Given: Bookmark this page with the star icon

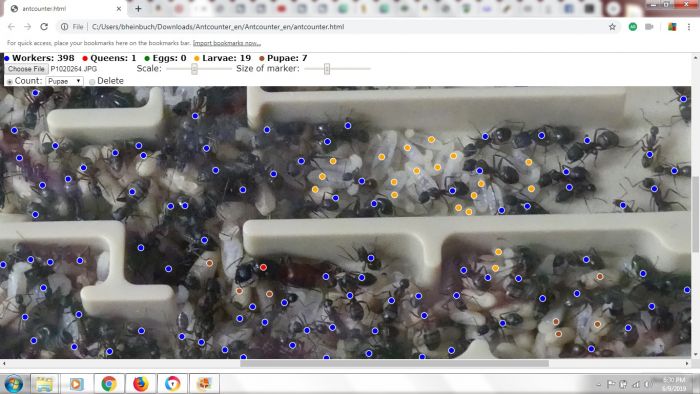Looking at the screenshot, I should pos(612,27).
